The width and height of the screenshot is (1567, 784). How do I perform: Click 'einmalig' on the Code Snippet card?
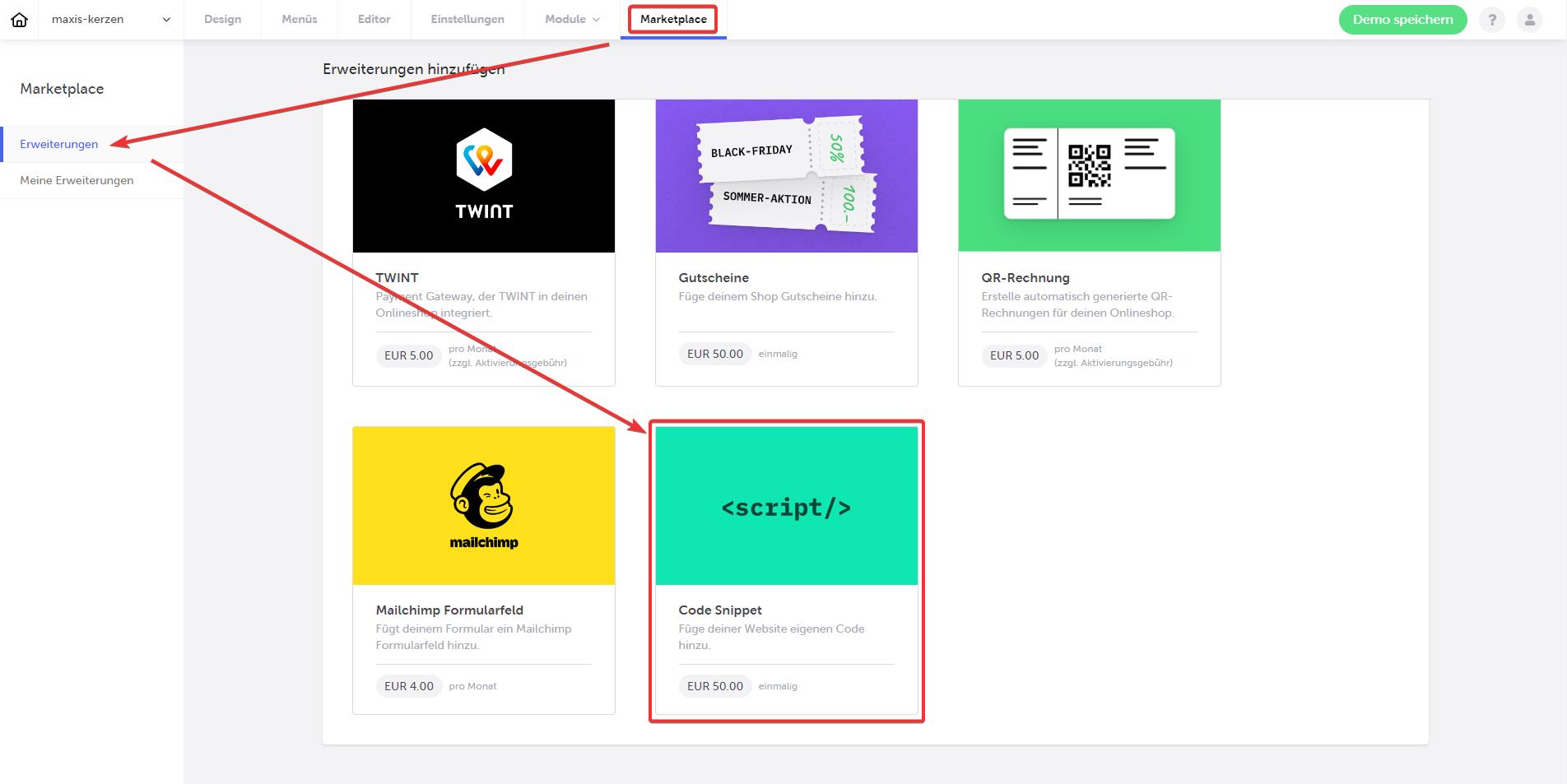pos(778,686)
